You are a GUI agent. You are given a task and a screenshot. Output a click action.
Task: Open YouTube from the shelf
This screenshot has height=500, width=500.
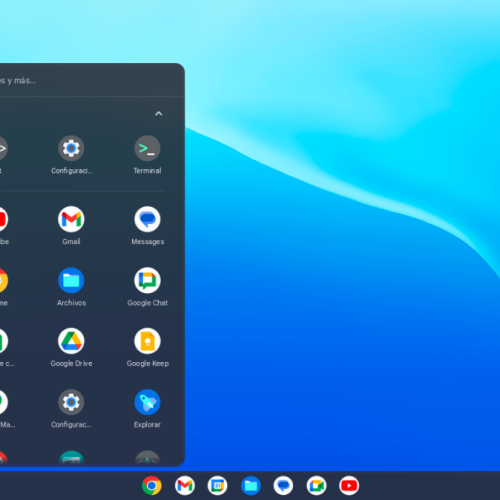click(349, 486)
